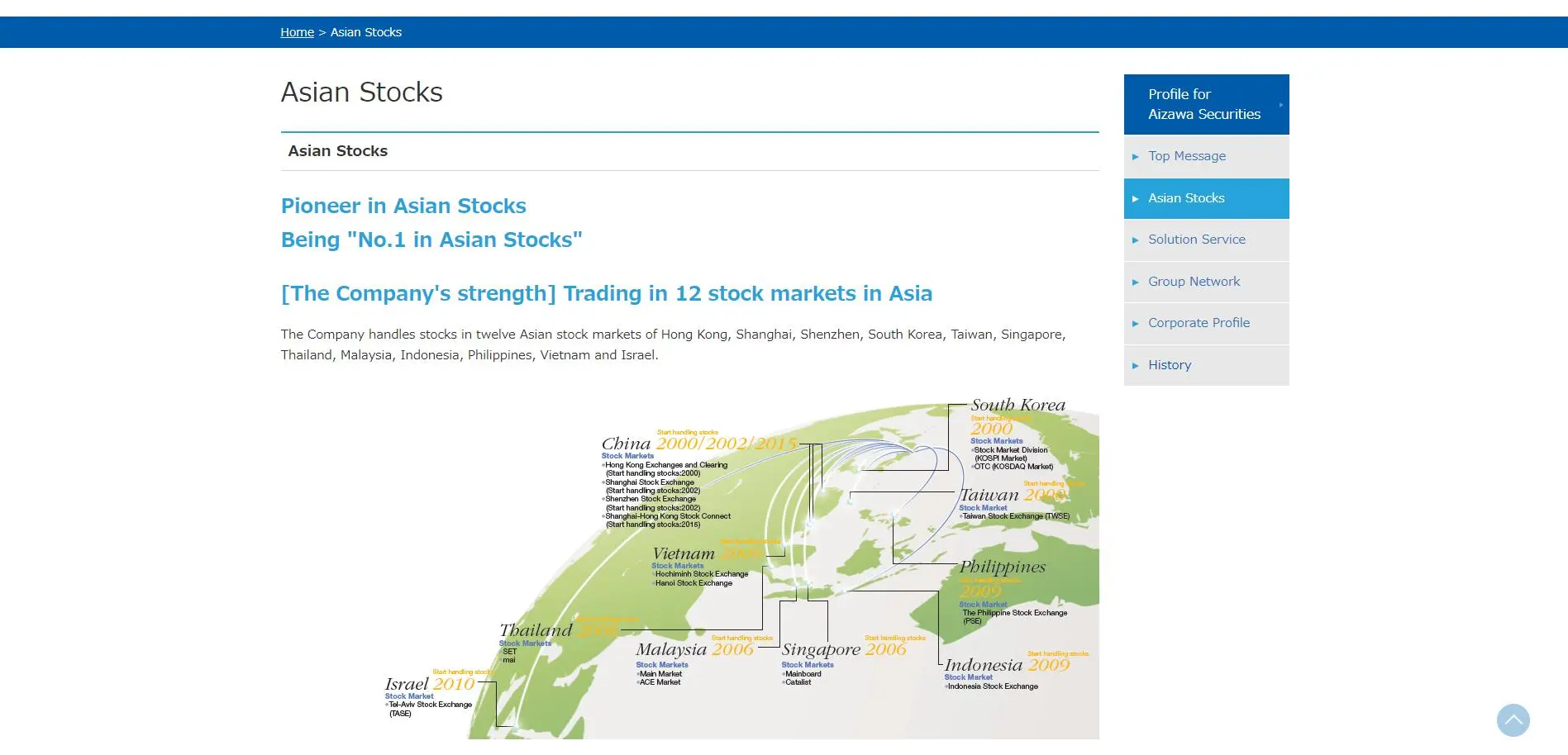The image size is (1568, 755).
Task: Click the small arrow on Profile header
Action: click(x=1281, y=105)
